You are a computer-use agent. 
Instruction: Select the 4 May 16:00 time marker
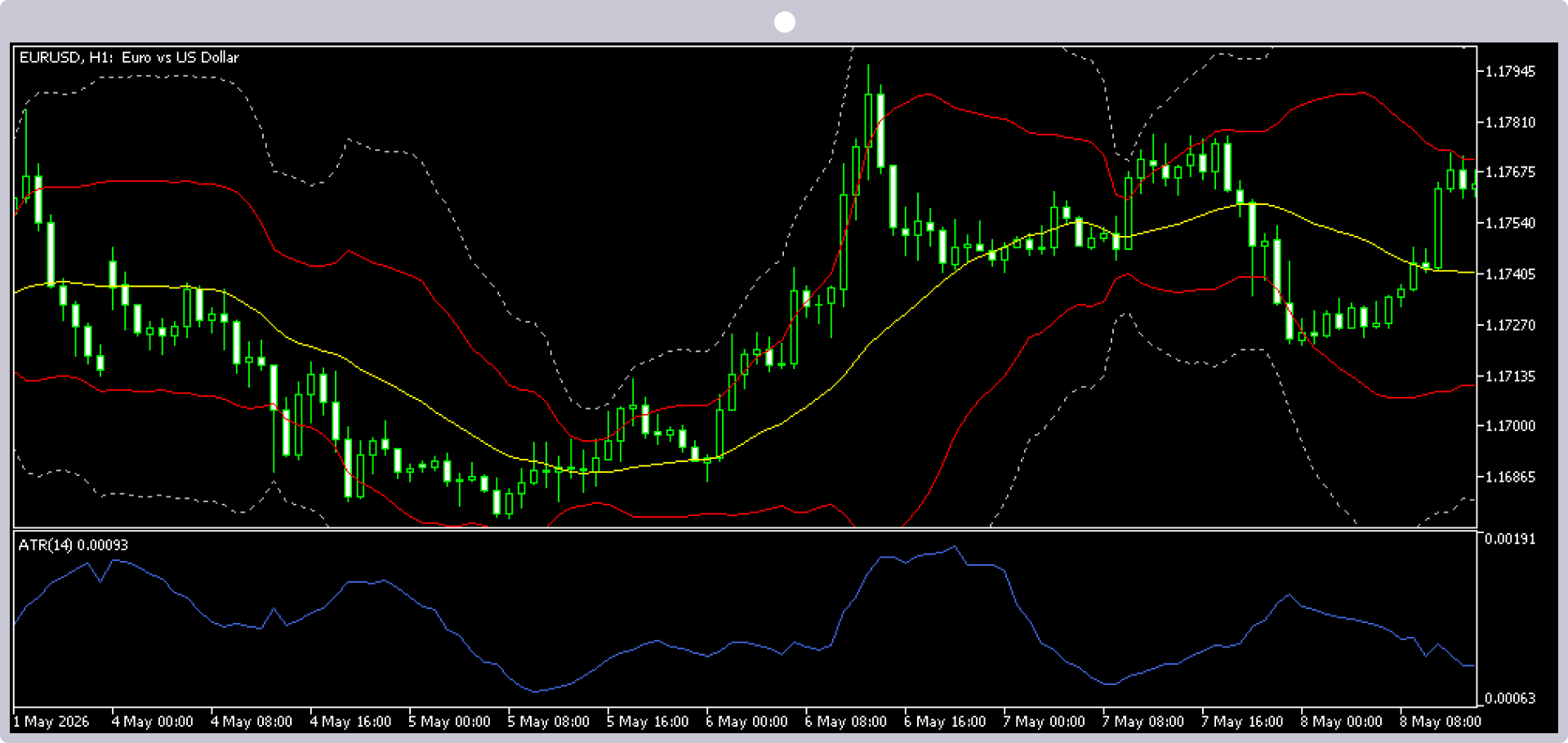click(x=350, y=722)
